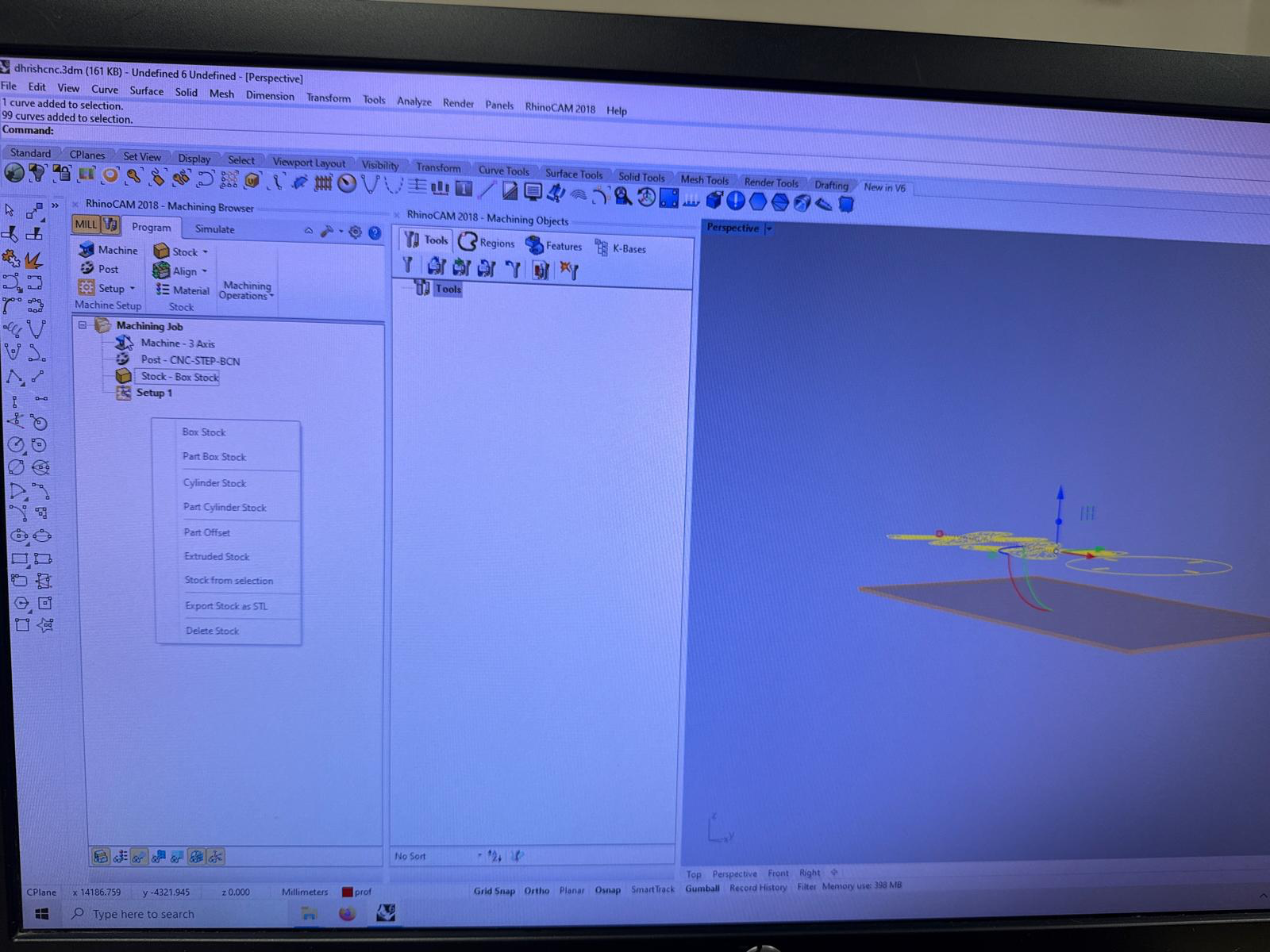Image resolution: width=1270 pixels, height=952 pixels.
Task: Switch to the Curve Tools toolbar tab
Action: (x=503, y=171)
